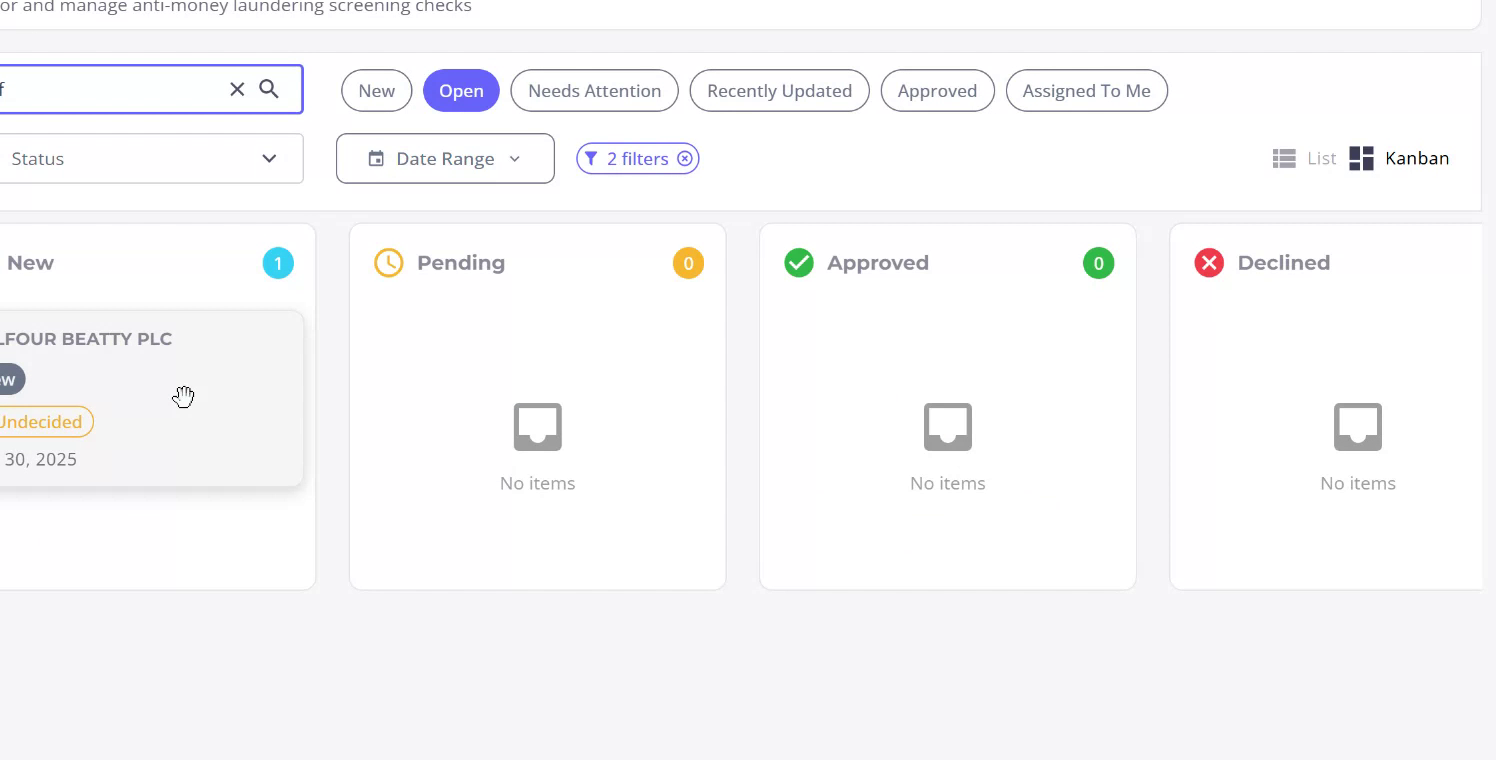Click the Approved column checkmark icon
Image resolution: width=1496 pixels, height=760 pixels.
point(798,263)
